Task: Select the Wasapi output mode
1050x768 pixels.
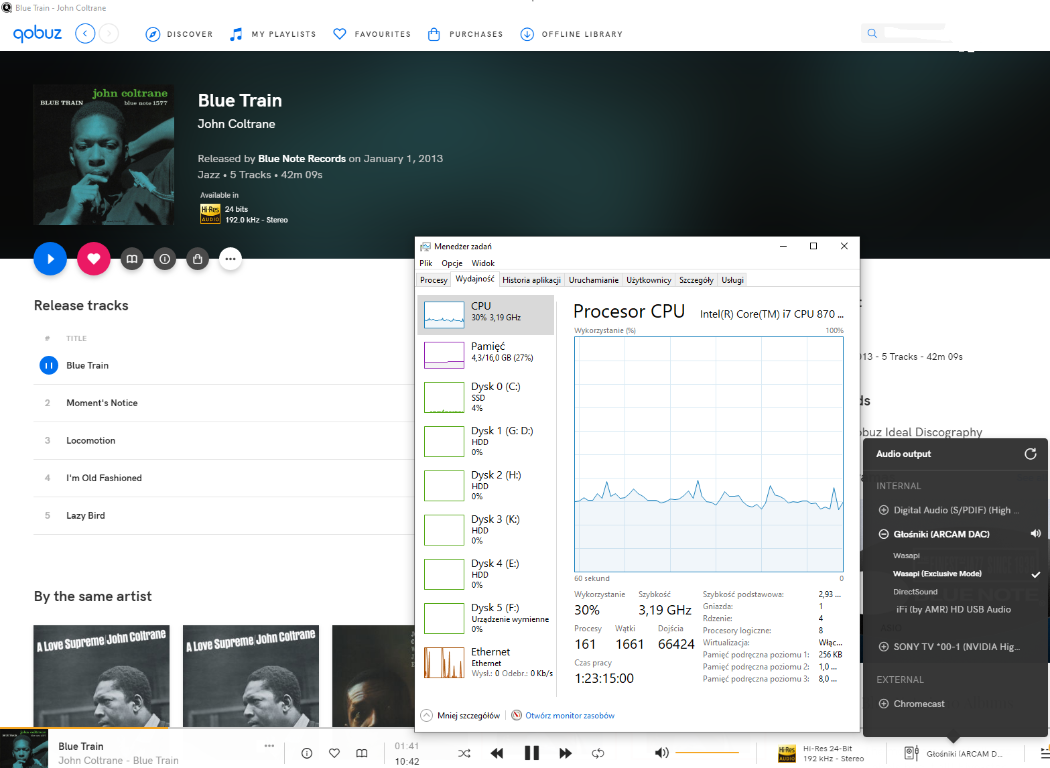Action: (x=907, y=556)
